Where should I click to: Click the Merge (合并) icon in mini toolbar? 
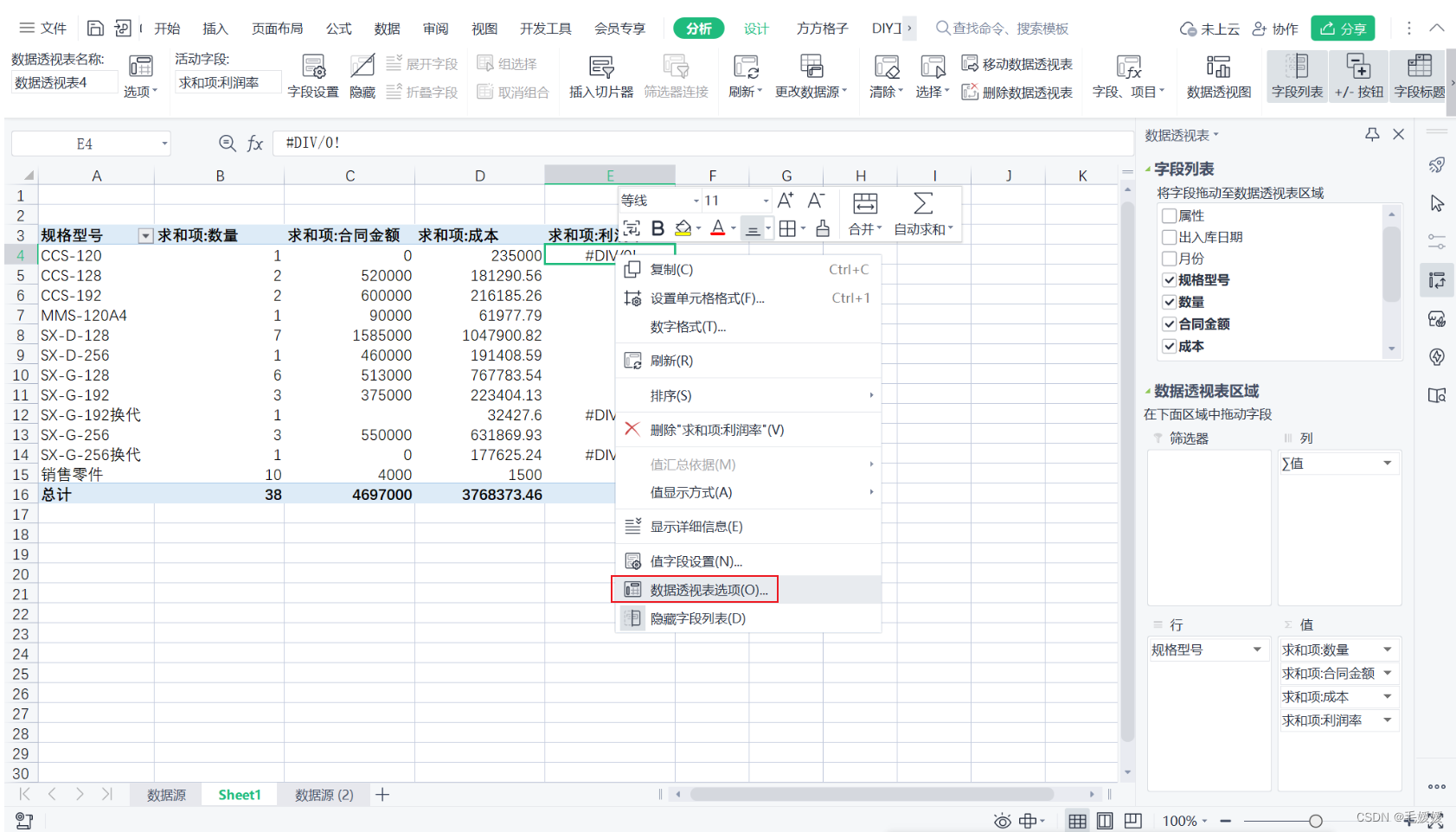point(865,203)
